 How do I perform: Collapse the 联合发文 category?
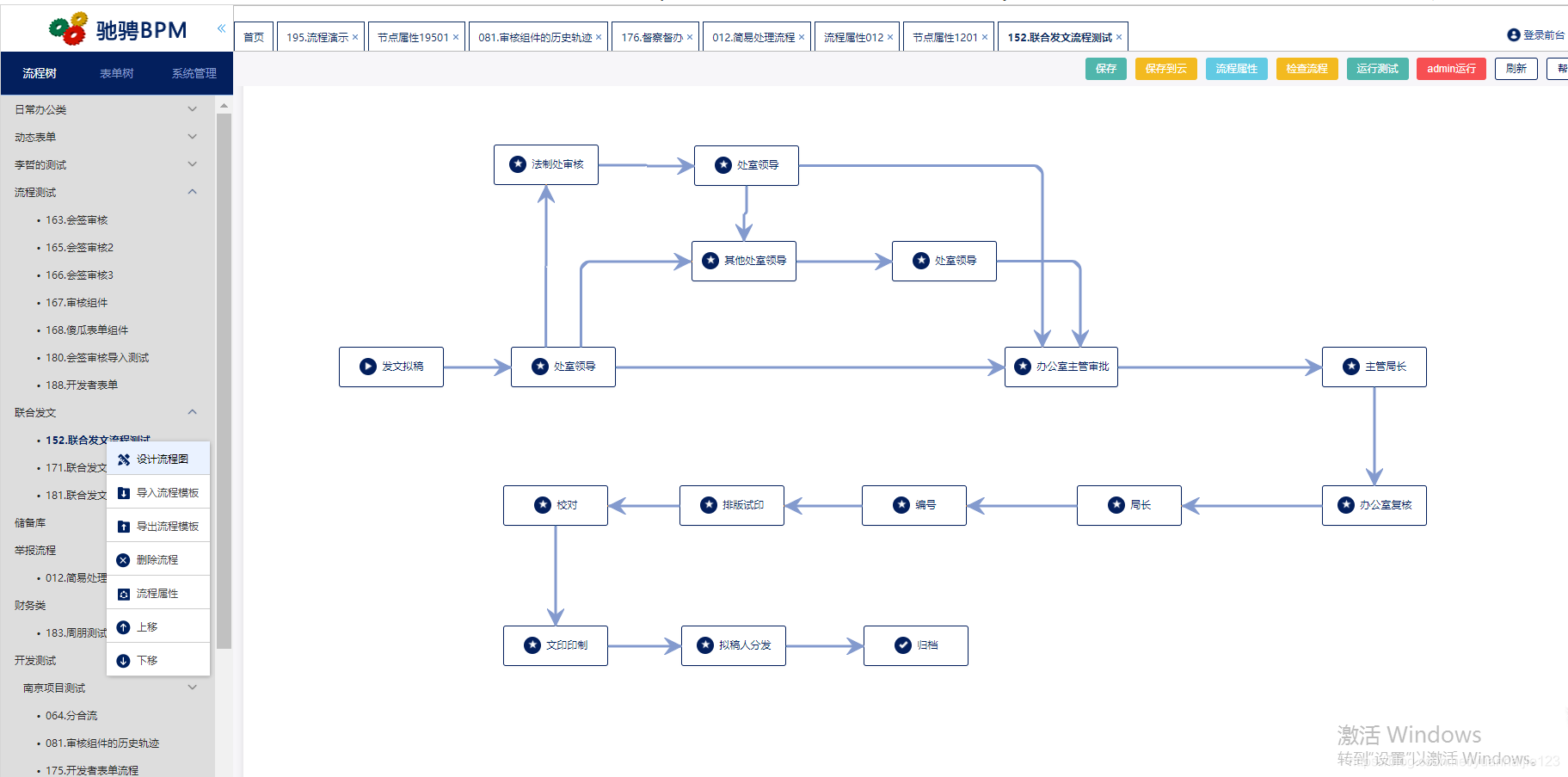pos(193,412)
